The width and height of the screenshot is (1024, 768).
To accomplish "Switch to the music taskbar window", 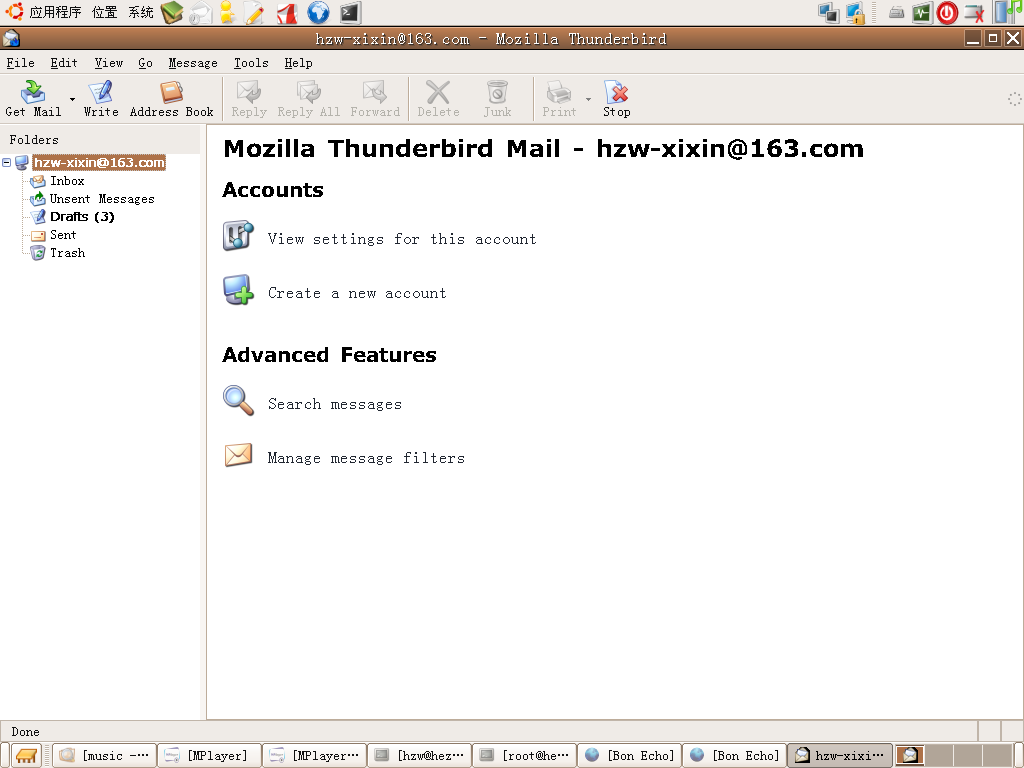I will point(104,756).
